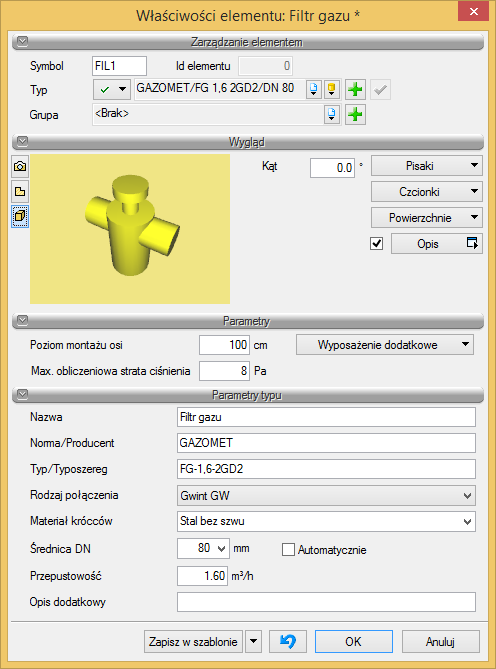Enable the Automatycznie checkbox

288,550
